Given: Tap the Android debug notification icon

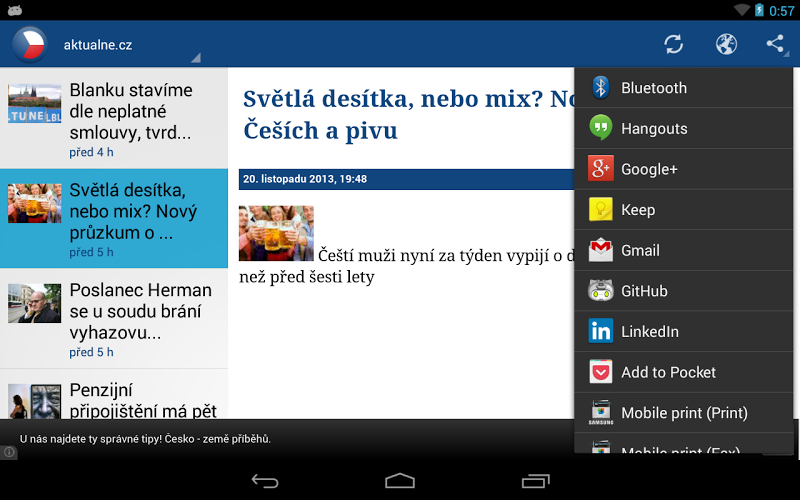Looking at the screenshot, I should tap(15, 10).
